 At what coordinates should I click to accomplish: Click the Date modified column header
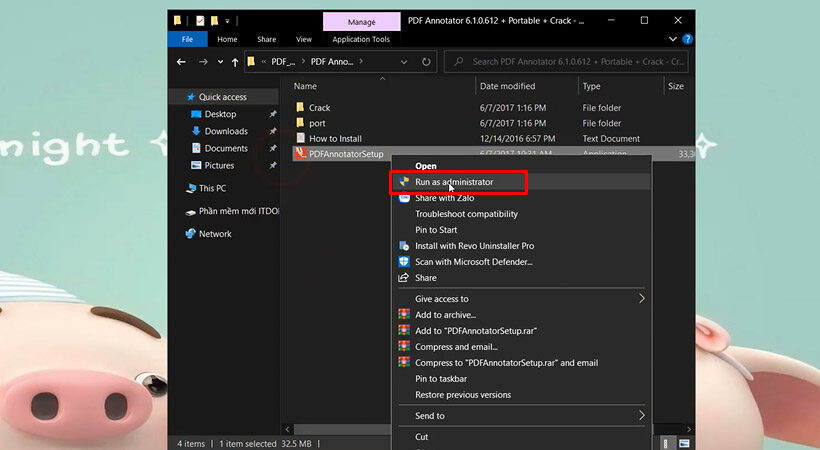(x=507, y=86)
